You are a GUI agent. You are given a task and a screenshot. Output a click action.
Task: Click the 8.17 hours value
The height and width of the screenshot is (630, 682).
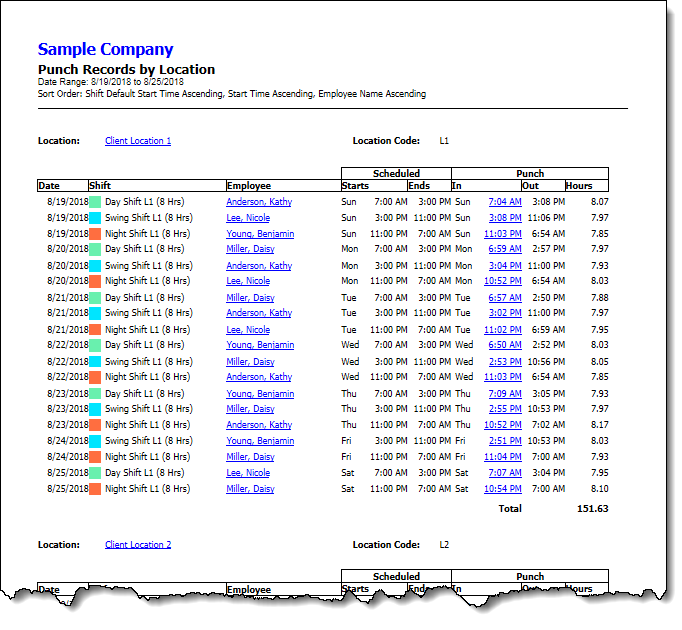pyautogui.click(x=599, y=424)
